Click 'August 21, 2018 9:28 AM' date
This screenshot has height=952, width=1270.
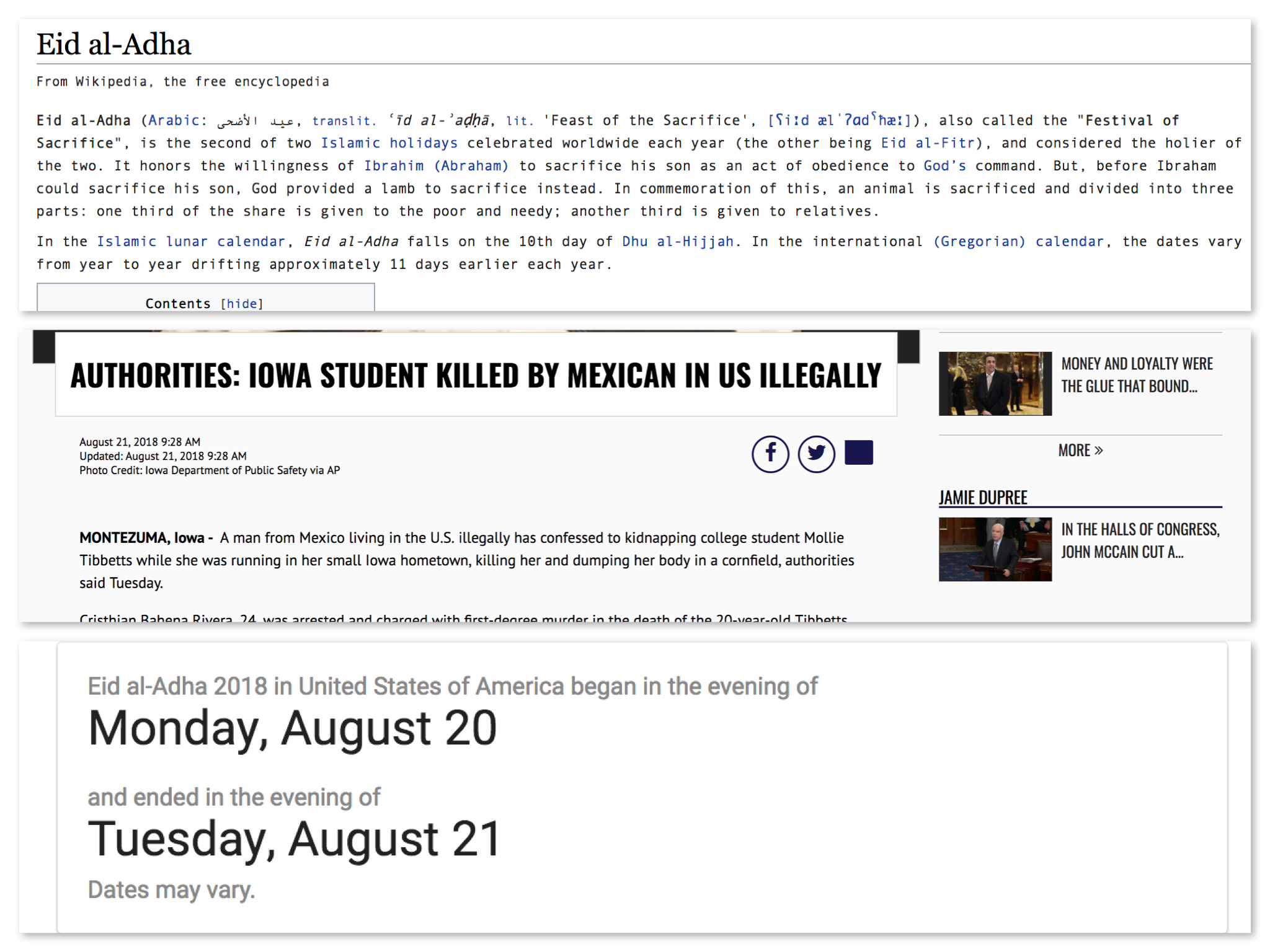[140, 442]
